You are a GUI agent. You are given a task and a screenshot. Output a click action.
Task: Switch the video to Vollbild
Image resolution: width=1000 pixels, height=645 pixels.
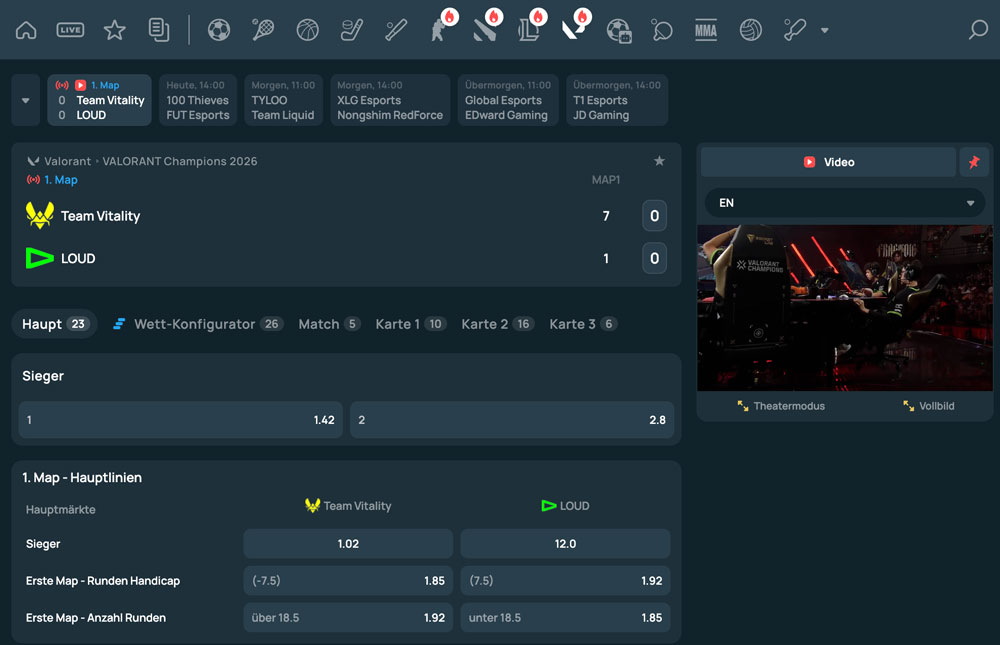pyautogui.click(x=929, y=406)
